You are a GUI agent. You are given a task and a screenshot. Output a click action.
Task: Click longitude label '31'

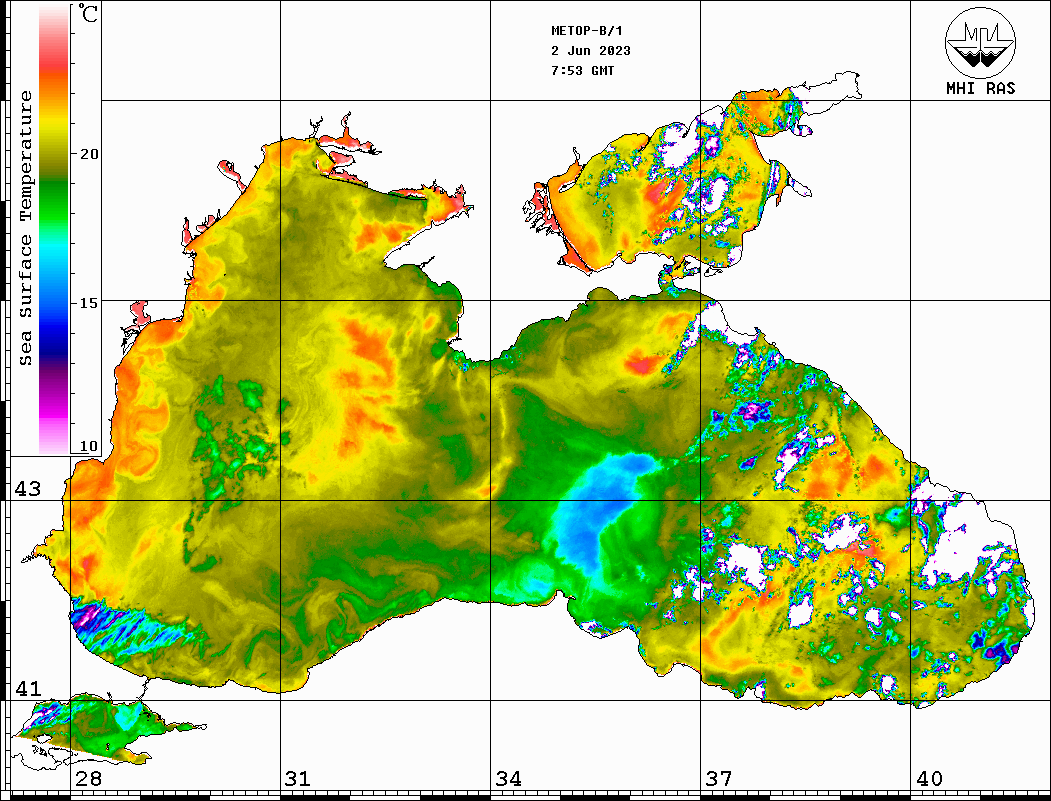pyautogui.click(x=298, y=778)
